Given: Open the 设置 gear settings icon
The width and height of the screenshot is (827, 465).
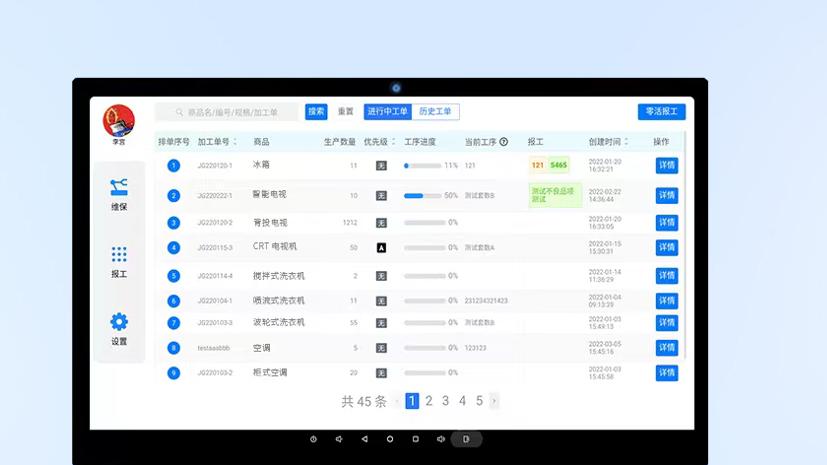Looking at the screenshot, I should point(119,322).
